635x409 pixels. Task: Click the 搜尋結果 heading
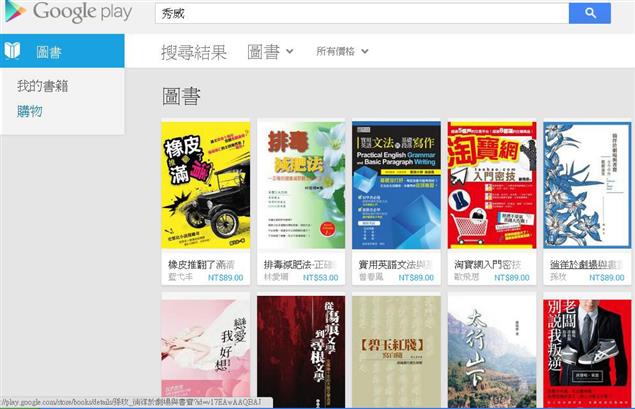click(194, 52)
